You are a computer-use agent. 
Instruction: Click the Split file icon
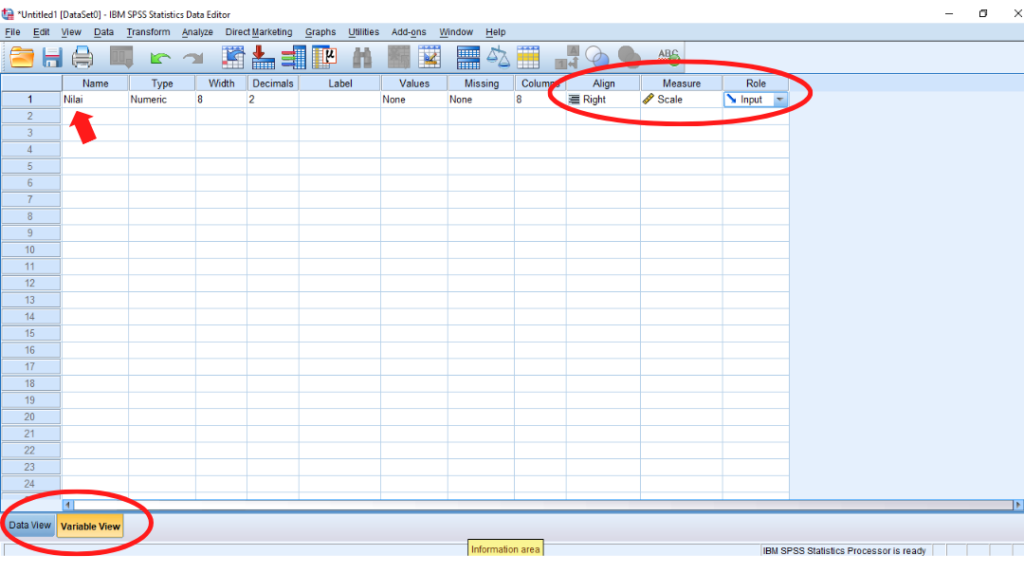(468, 57)
